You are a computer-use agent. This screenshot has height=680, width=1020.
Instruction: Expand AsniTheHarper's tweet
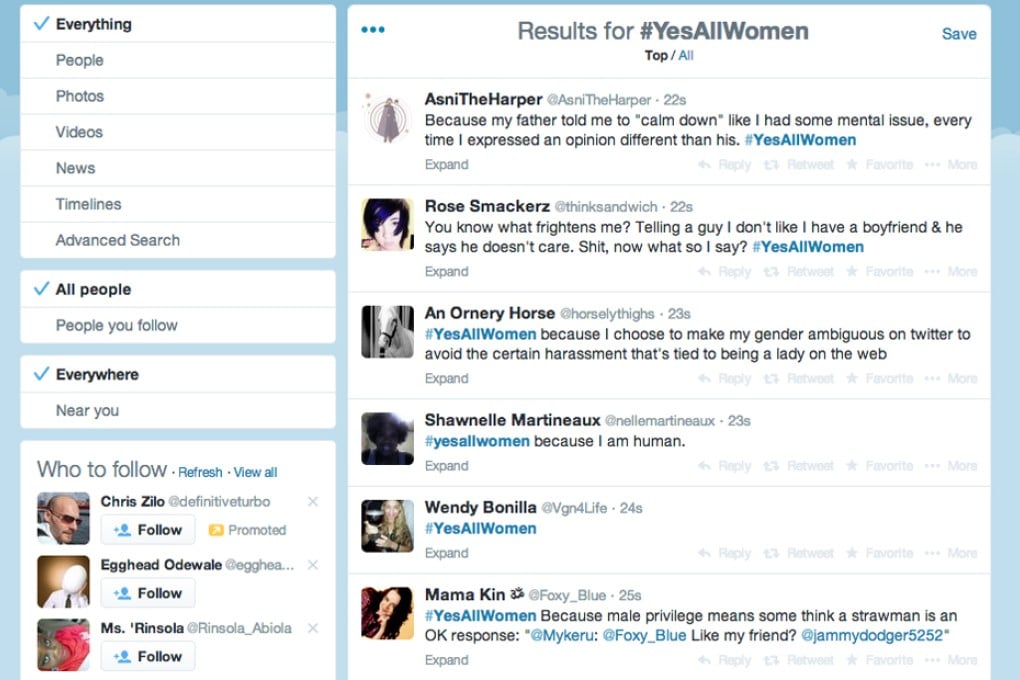pos(446,164)
